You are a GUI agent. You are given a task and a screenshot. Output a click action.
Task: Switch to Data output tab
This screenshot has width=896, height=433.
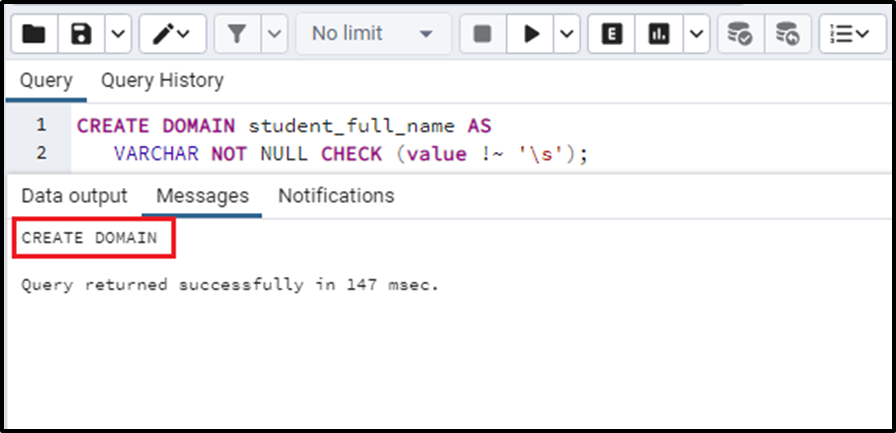[x=74, y=196]
